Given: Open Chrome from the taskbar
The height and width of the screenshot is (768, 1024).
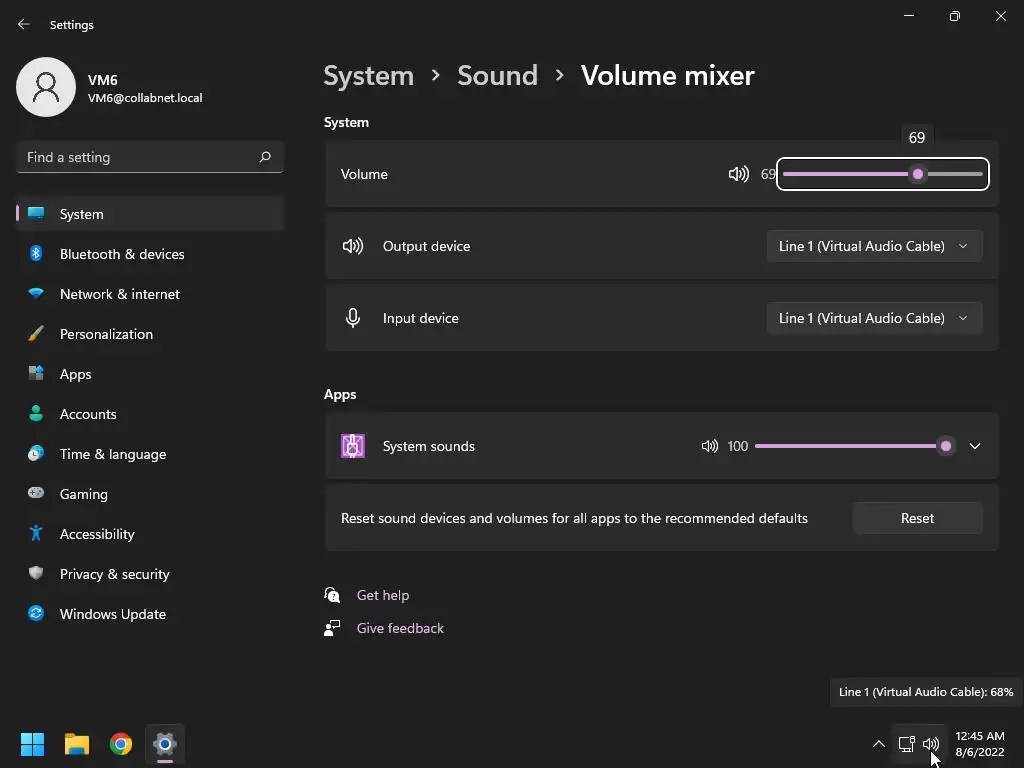Looking at the screenshot, I should click(x=121, y=744).
